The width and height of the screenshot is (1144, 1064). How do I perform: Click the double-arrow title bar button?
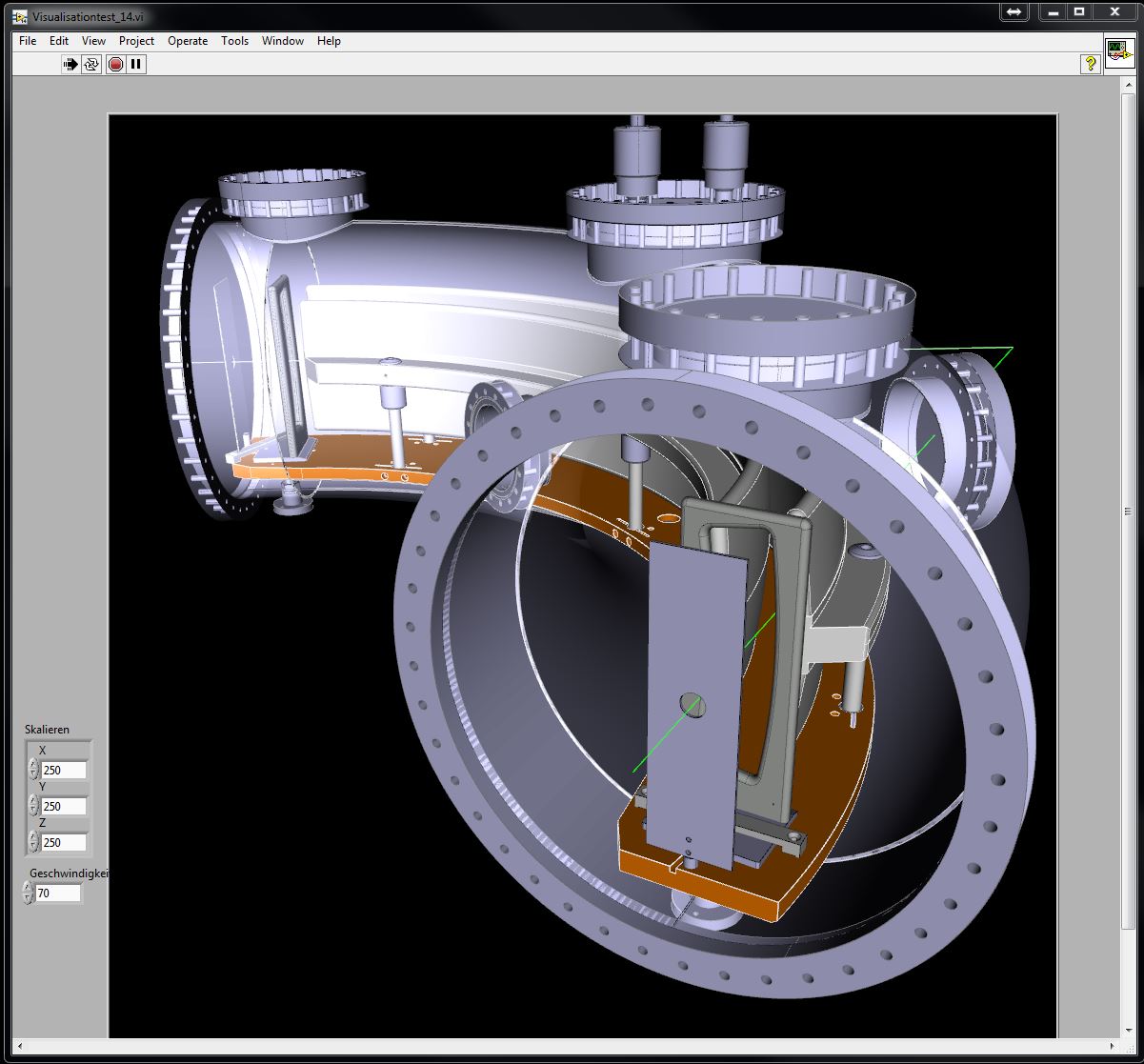[x=1014, y=12]
